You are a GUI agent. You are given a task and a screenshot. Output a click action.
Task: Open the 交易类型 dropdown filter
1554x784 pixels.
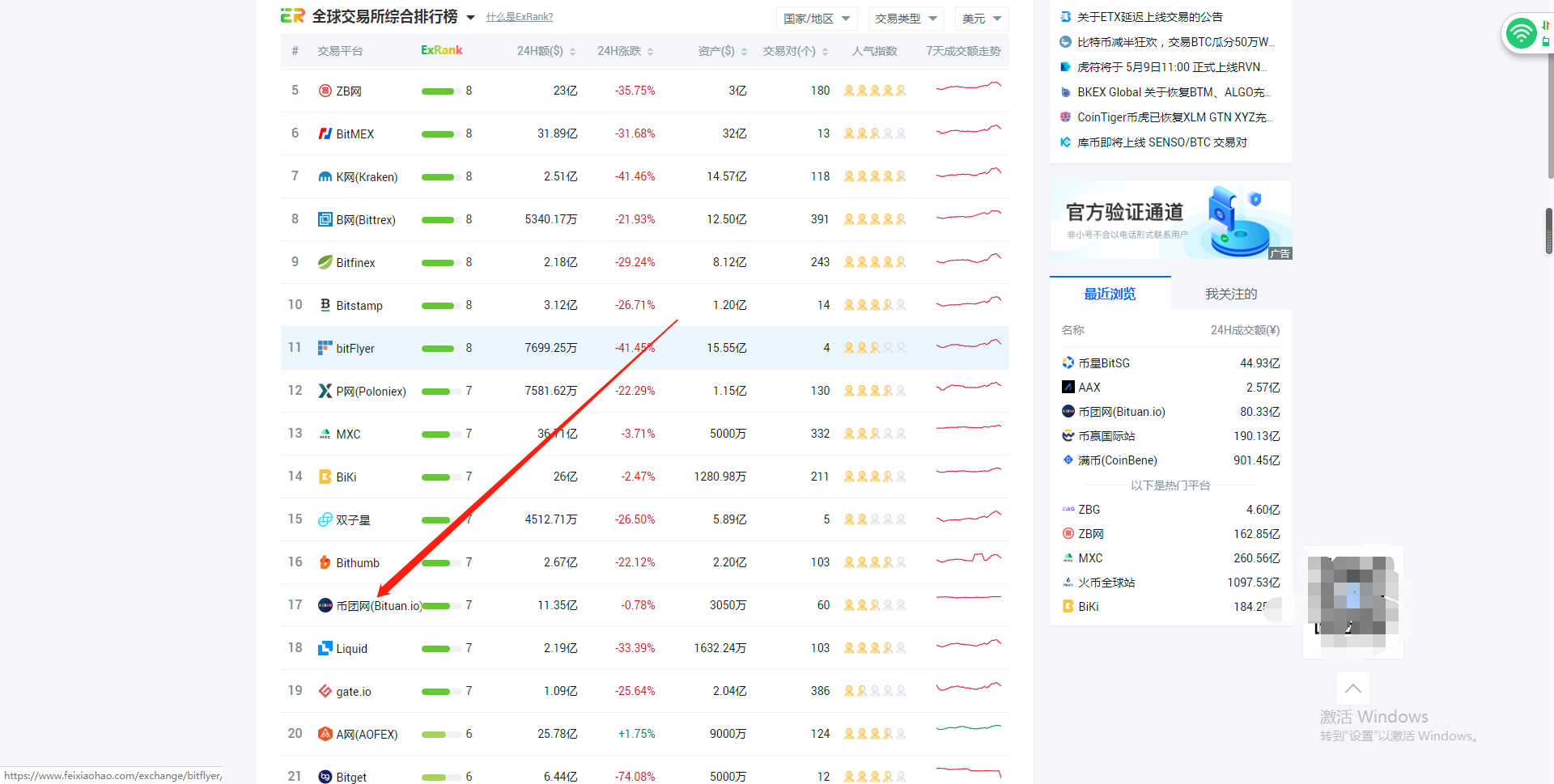(x=906, y=19)
